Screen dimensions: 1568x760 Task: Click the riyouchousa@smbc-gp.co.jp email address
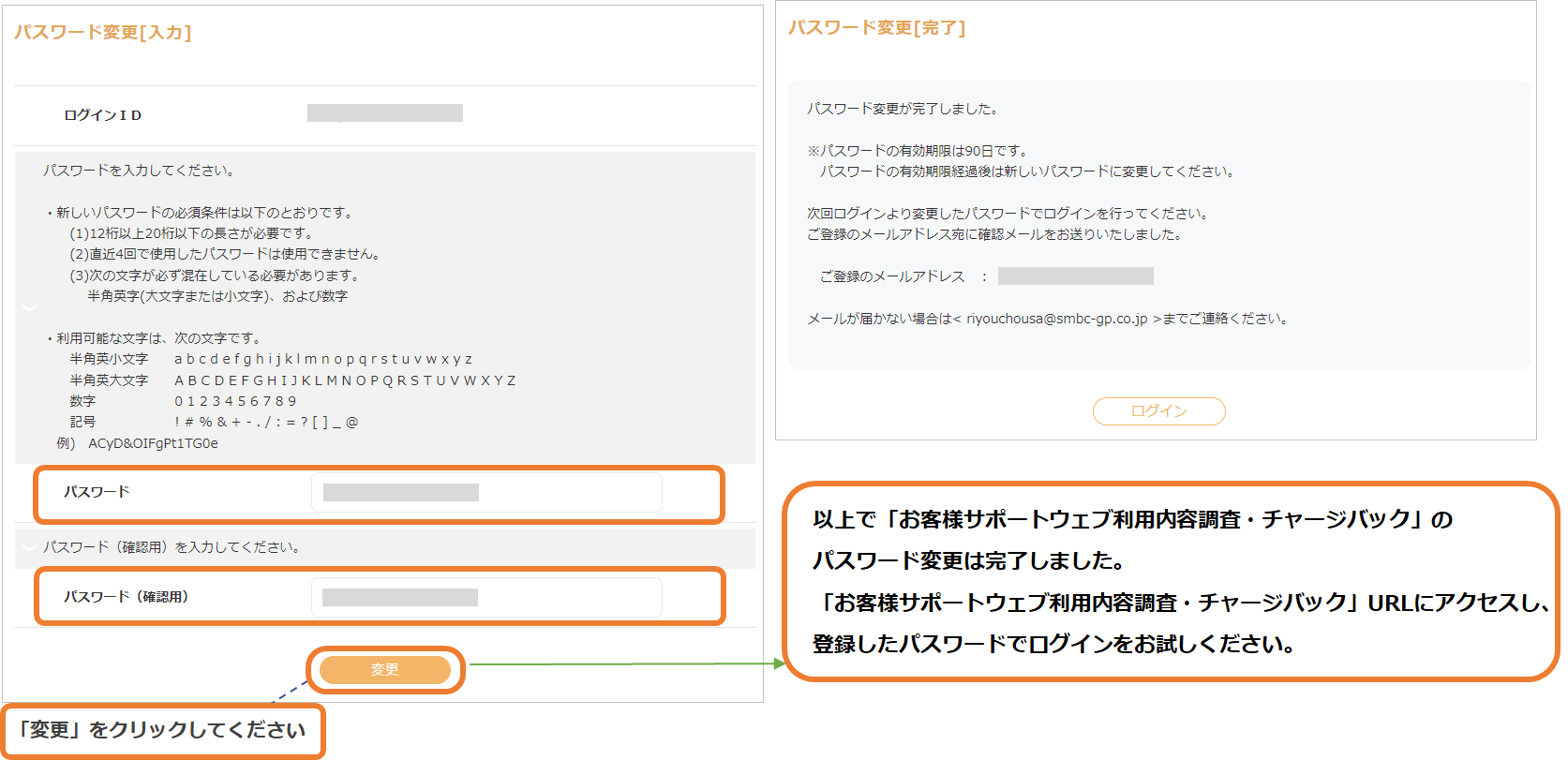(1056, 319)
